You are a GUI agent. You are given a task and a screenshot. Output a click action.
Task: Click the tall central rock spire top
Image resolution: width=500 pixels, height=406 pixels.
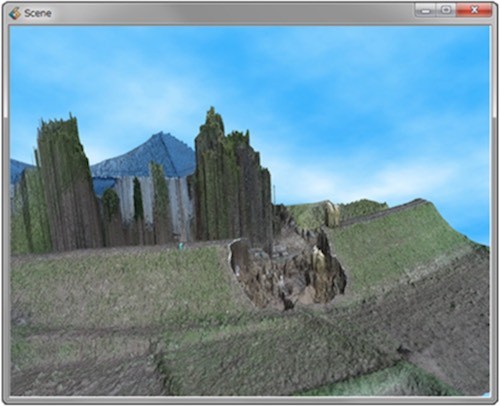212,120
